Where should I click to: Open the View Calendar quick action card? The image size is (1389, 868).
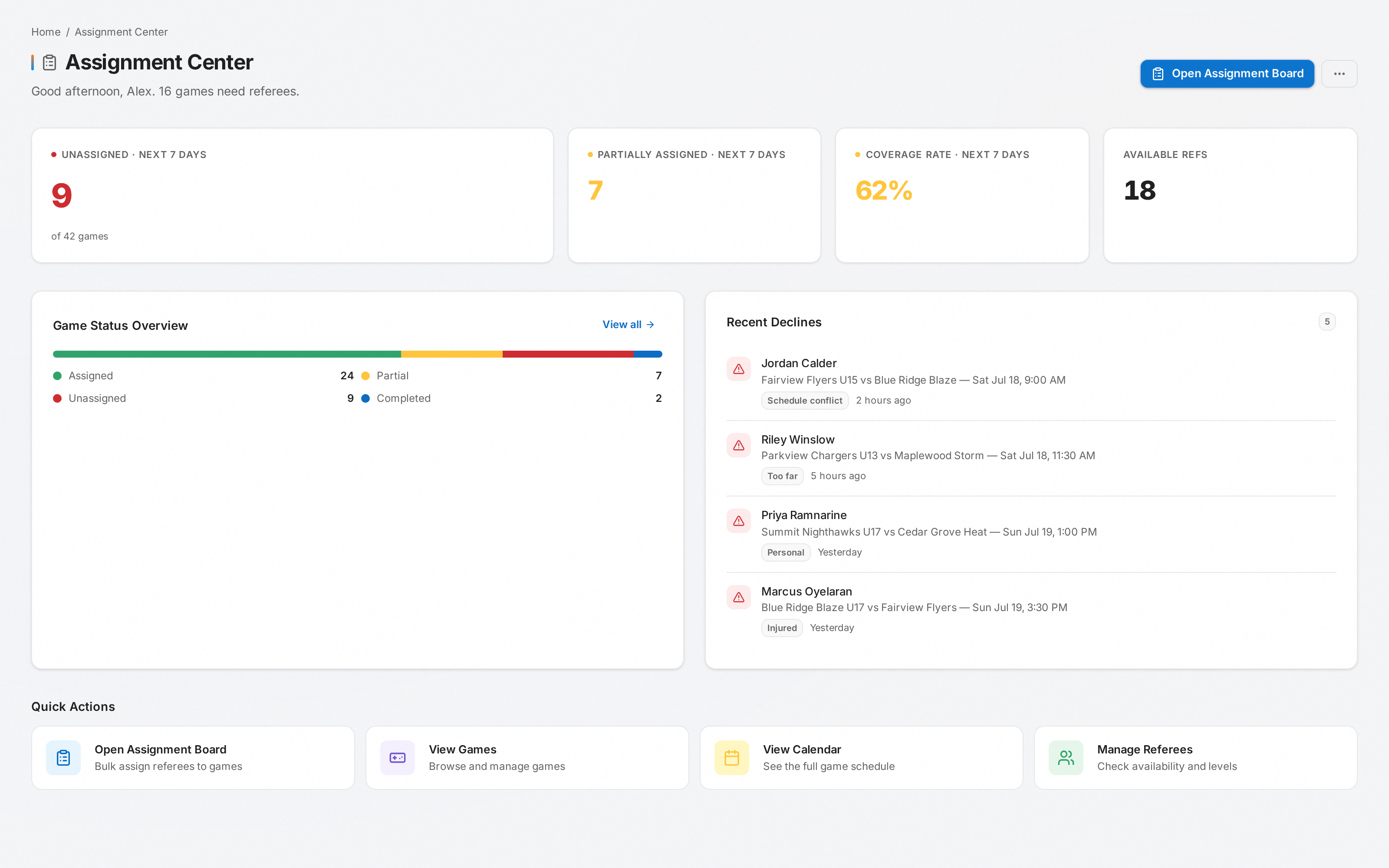pyautogui.click(x=862, y=758)
